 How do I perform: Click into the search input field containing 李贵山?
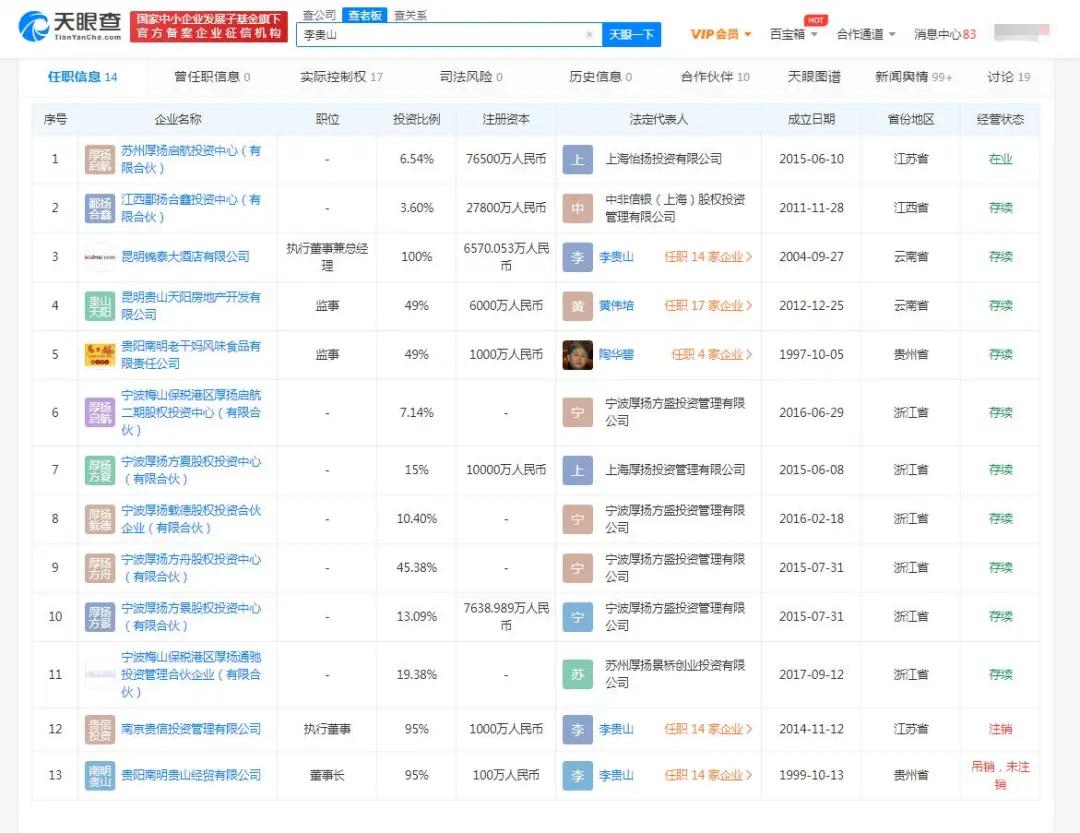pyautogui.click(x=440, y=35)
